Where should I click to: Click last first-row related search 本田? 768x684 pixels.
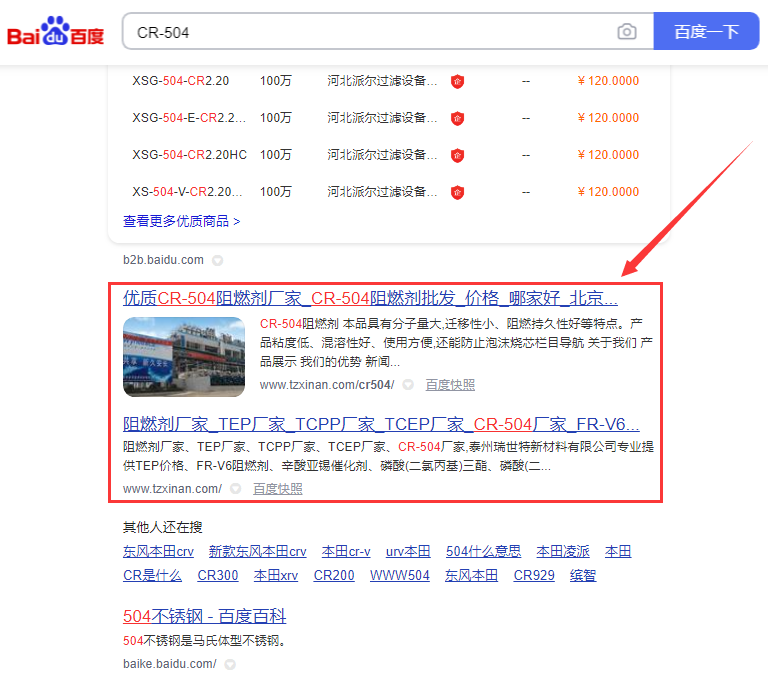(x=618, y=551)
